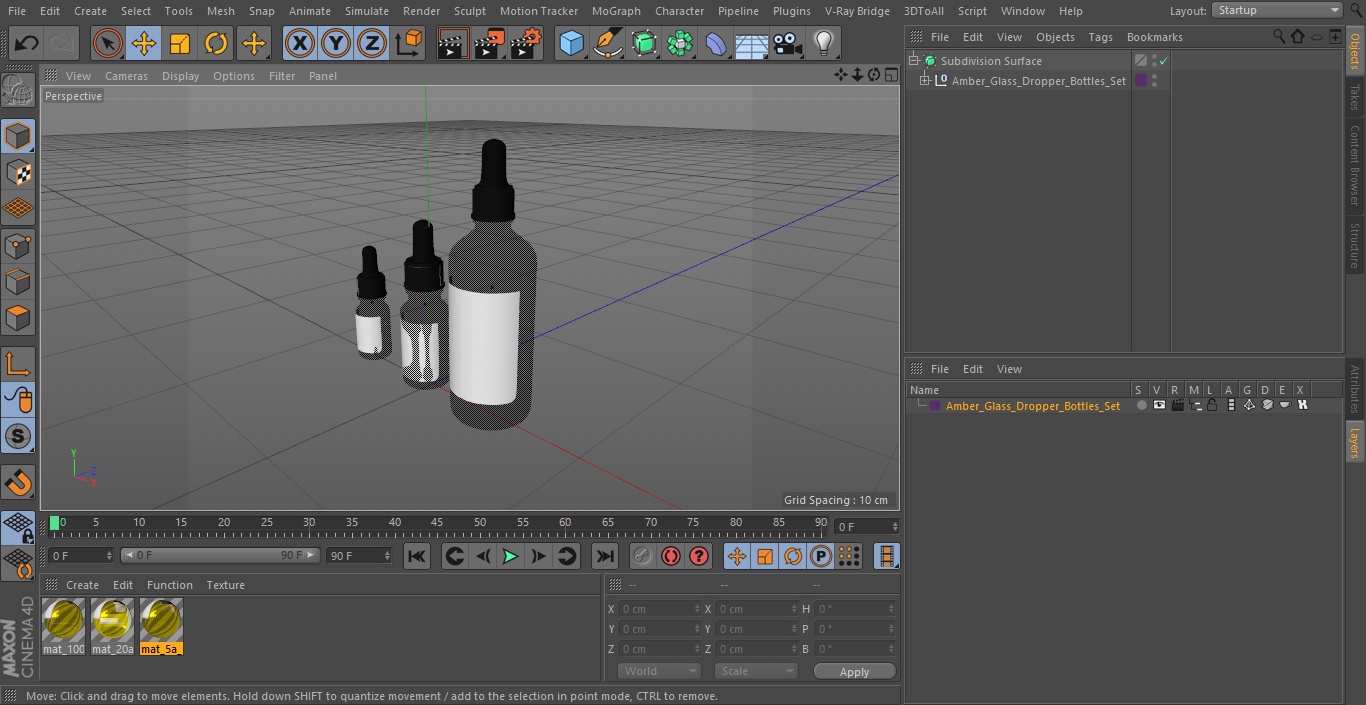Go to the end of animation
1366x705 pixels.
(605, 556)
